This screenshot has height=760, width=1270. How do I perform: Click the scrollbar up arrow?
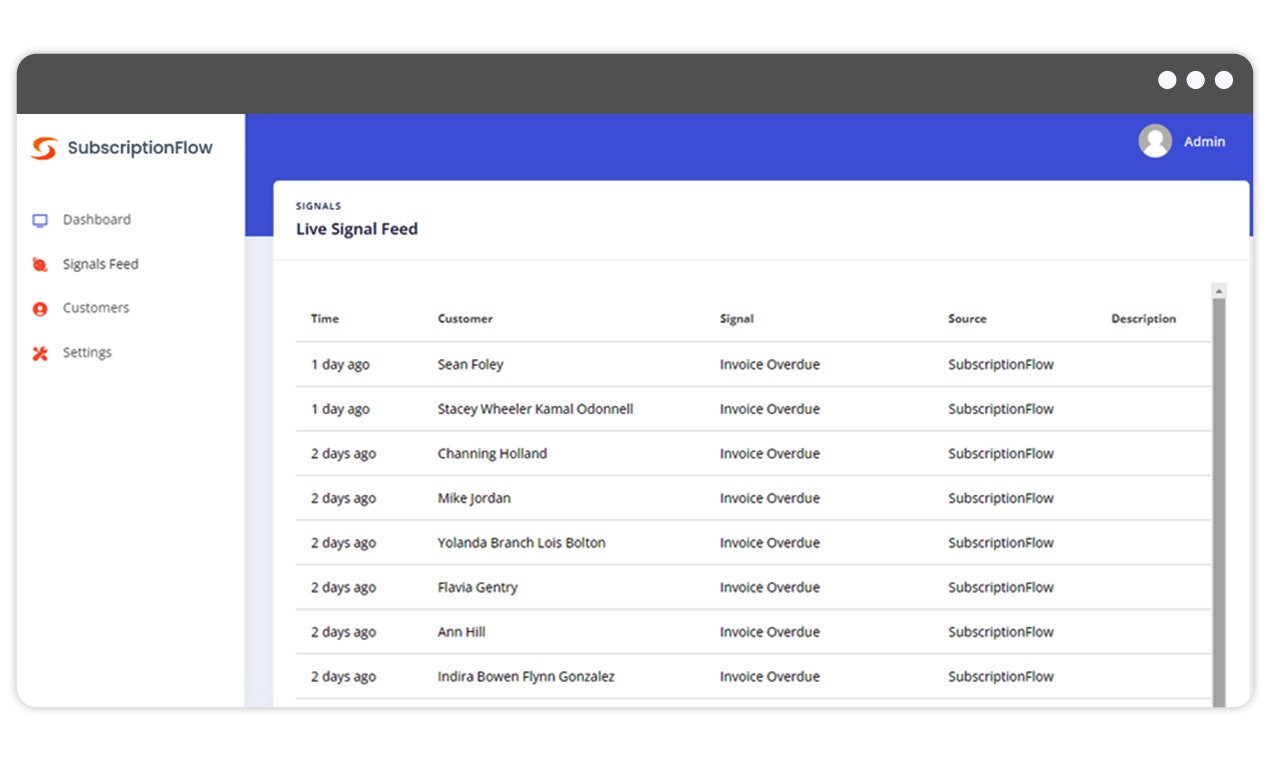point(1218,291)
